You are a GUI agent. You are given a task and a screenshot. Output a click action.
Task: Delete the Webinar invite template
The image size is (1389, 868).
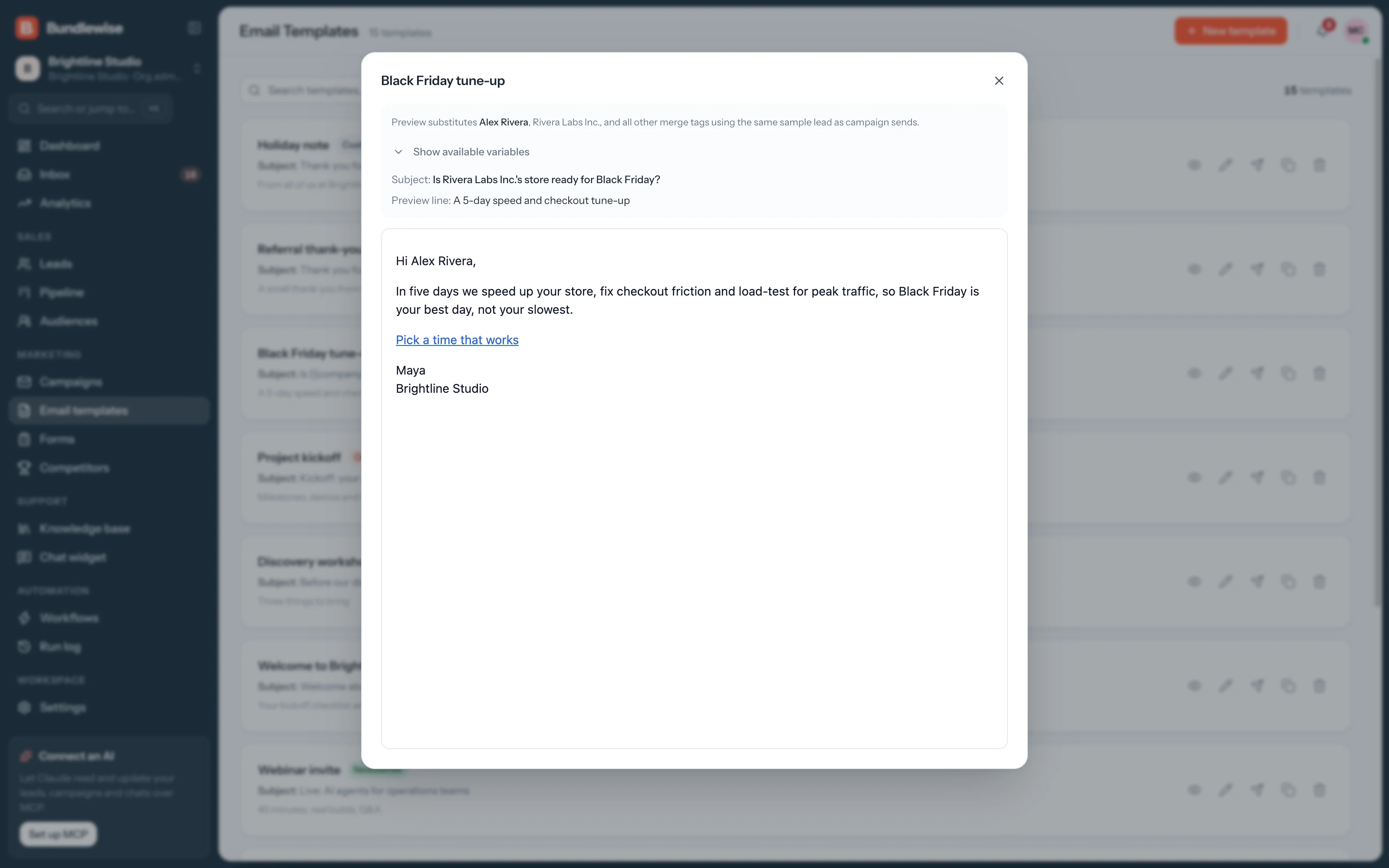[x=1320, y=790]
